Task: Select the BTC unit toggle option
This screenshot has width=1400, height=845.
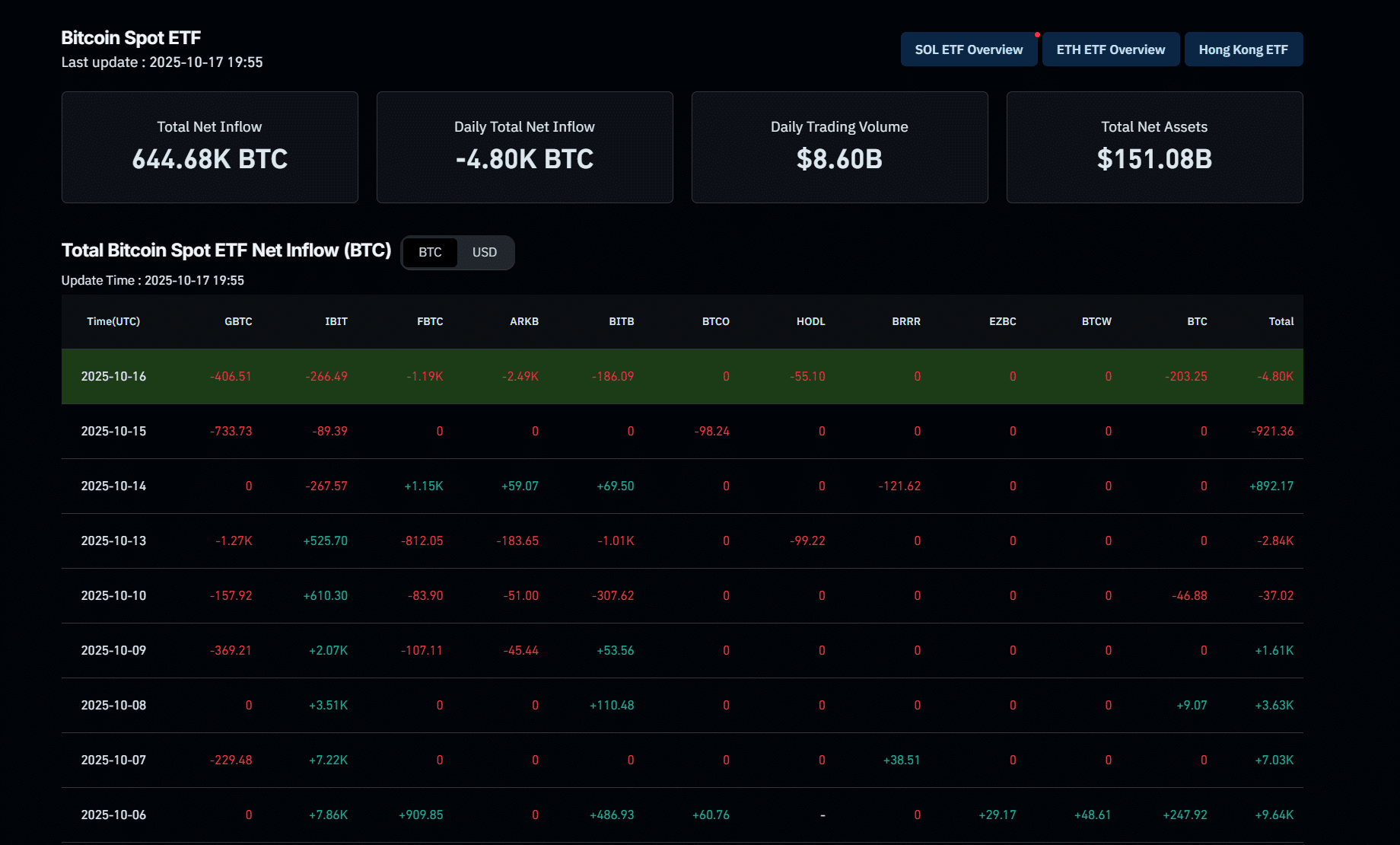Action: click(430, 253)
